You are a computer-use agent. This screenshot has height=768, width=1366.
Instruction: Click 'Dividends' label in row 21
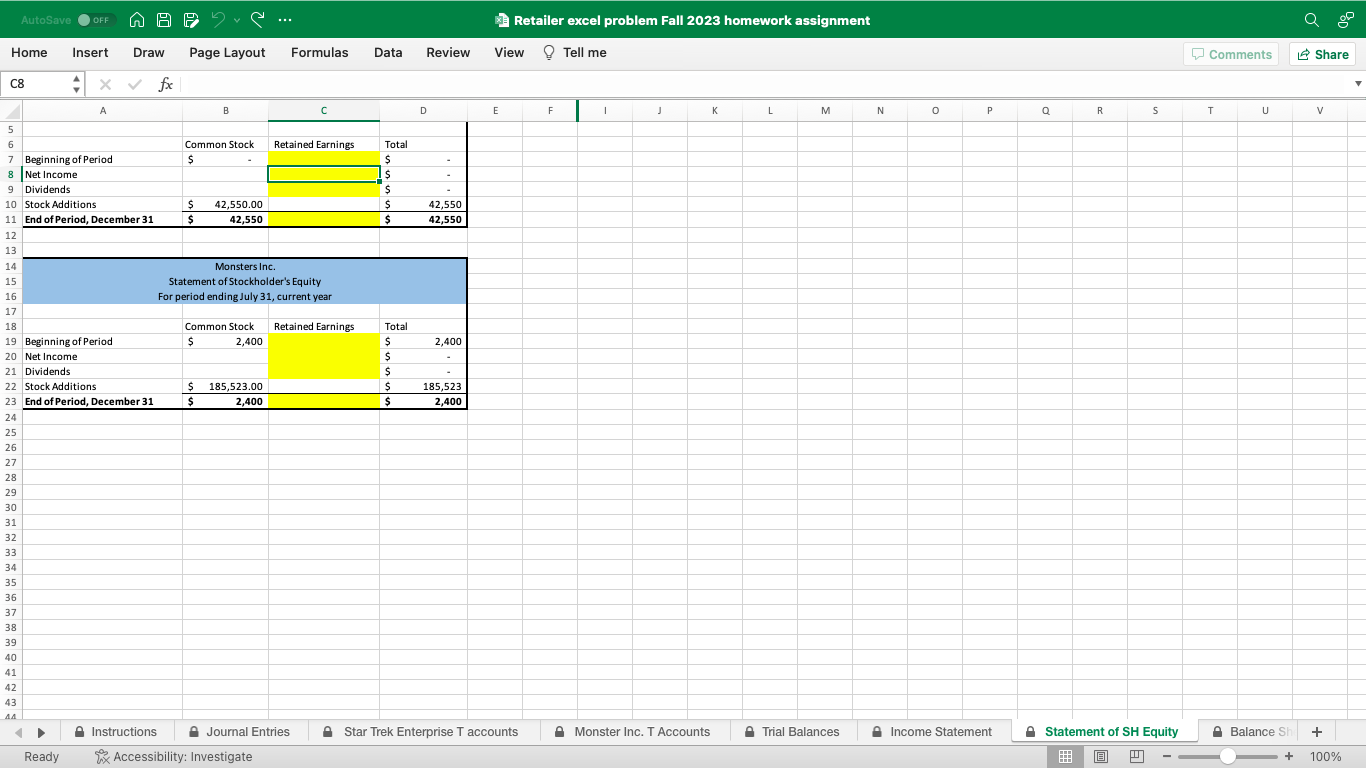(x=47, y=371)
